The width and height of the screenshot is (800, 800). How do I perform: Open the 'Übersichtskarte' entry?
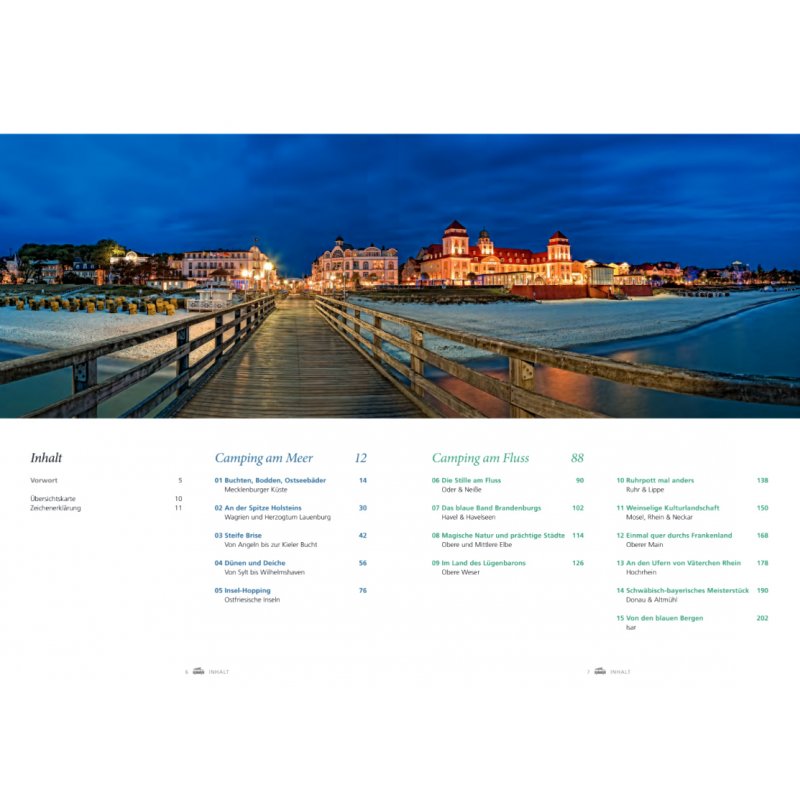53,498
